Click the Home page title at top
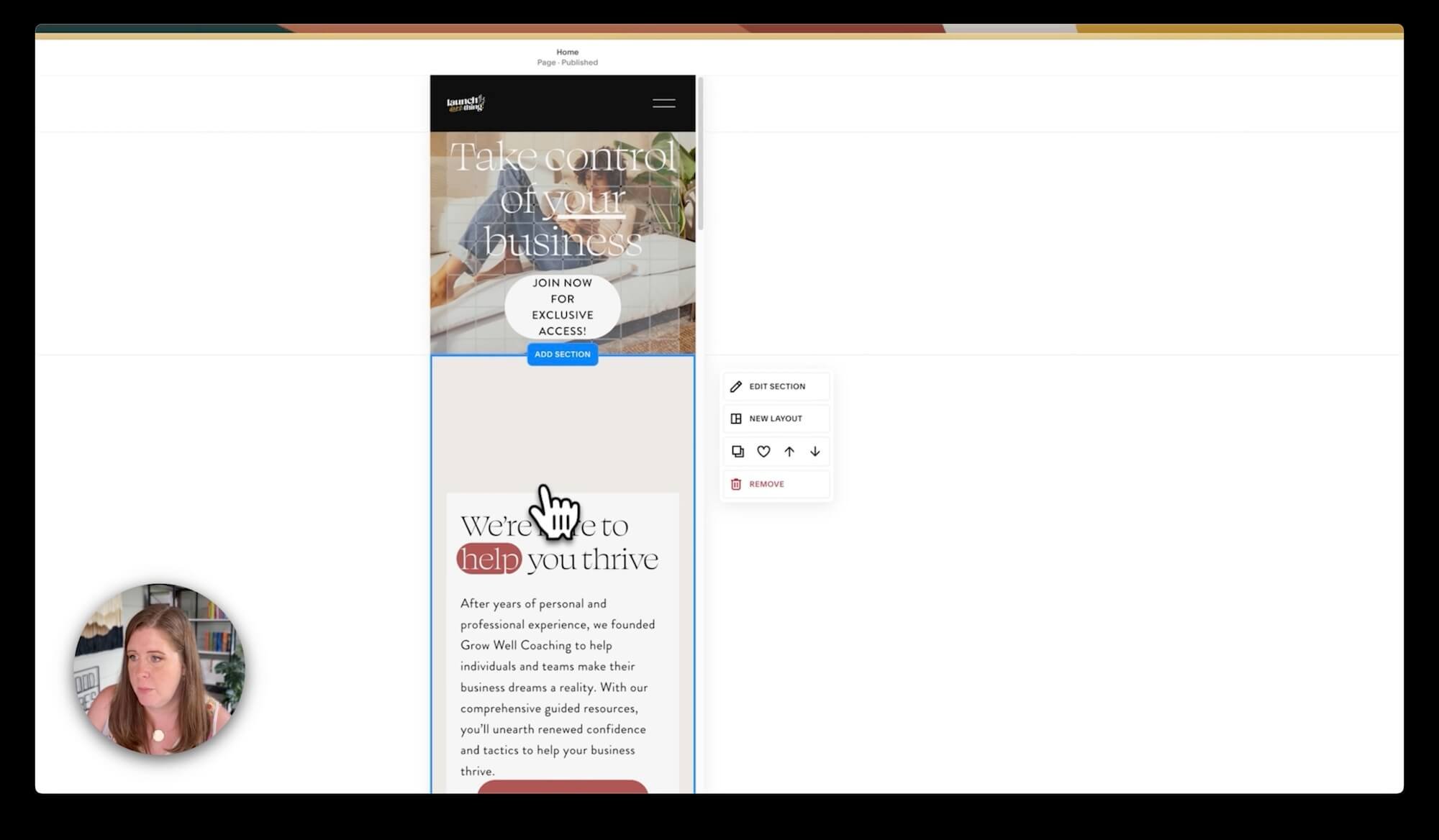The image size is (1439, 840). (567, 52)
